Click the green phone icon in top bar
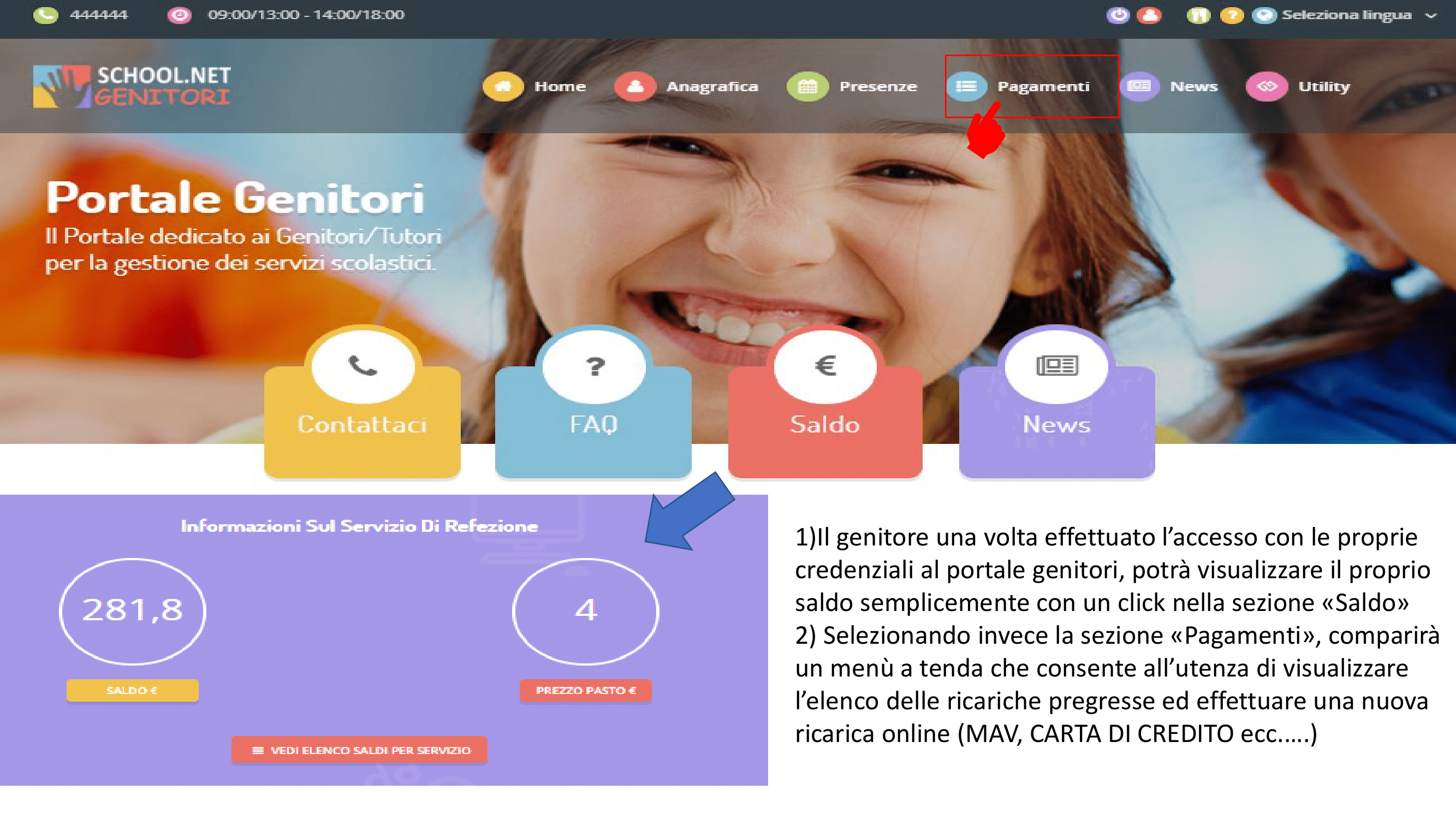 (x=46, y=15)
